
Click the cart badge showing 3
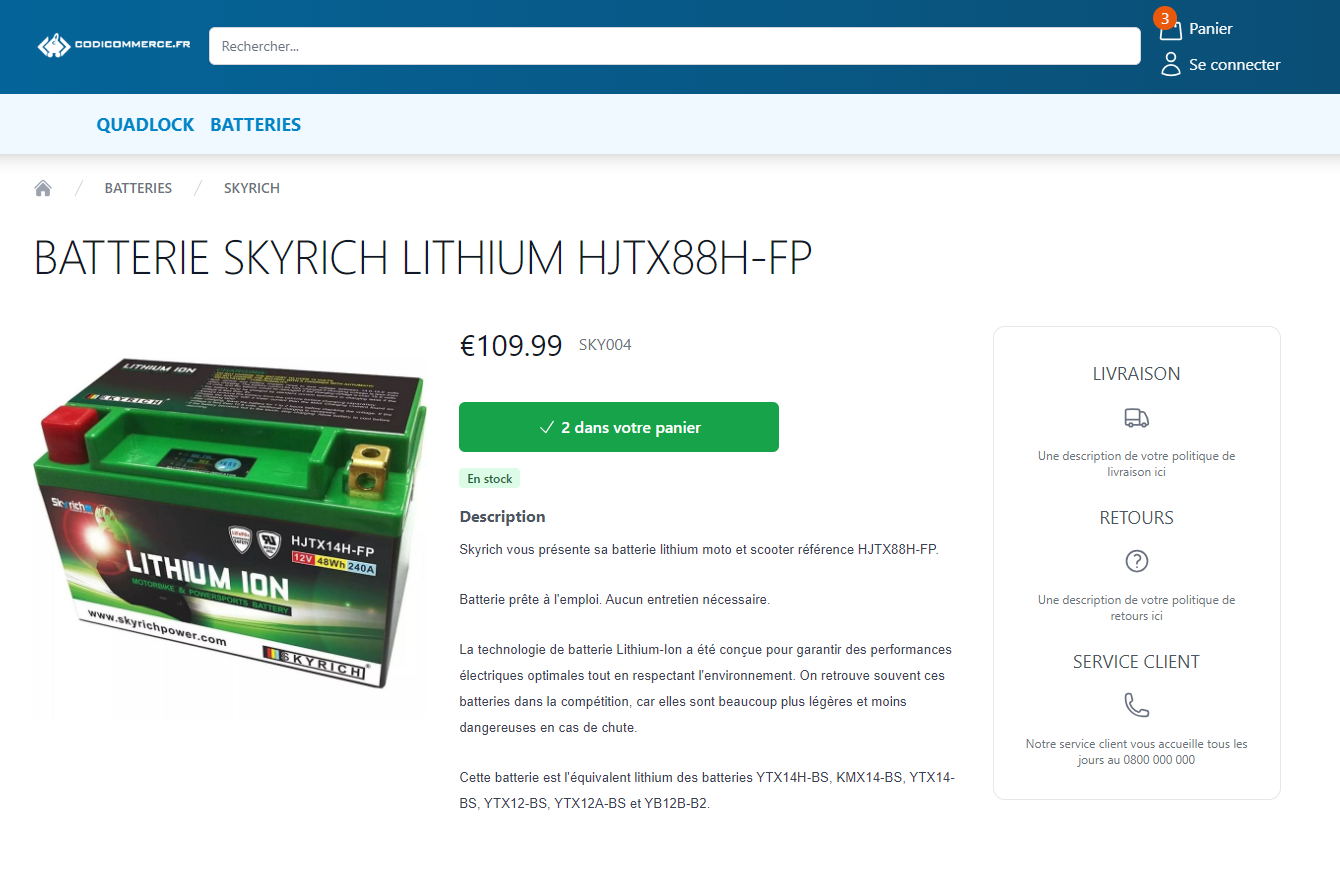tap(1165, 18)
